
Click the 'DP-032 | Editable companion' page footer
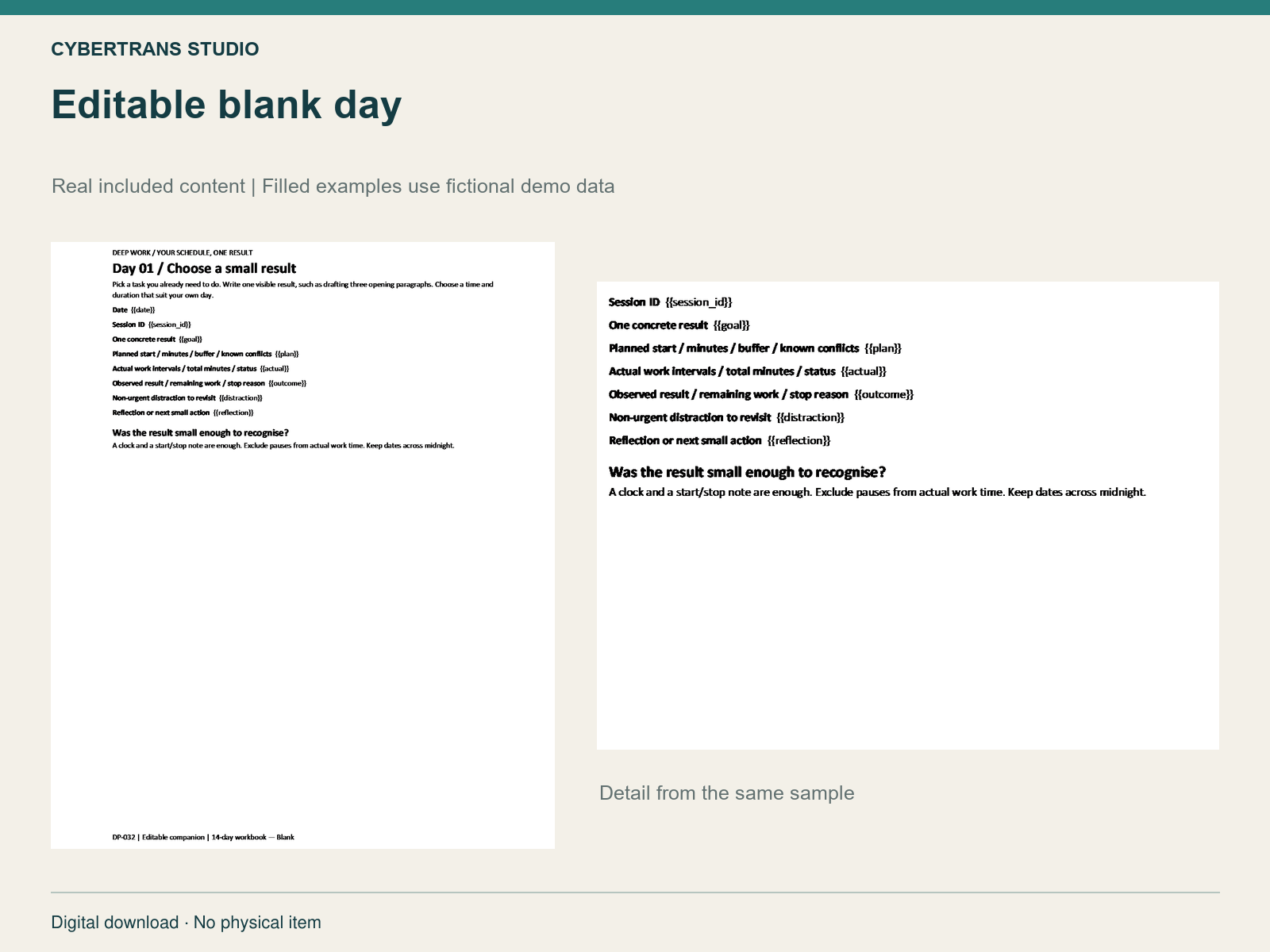pos(203,837)
